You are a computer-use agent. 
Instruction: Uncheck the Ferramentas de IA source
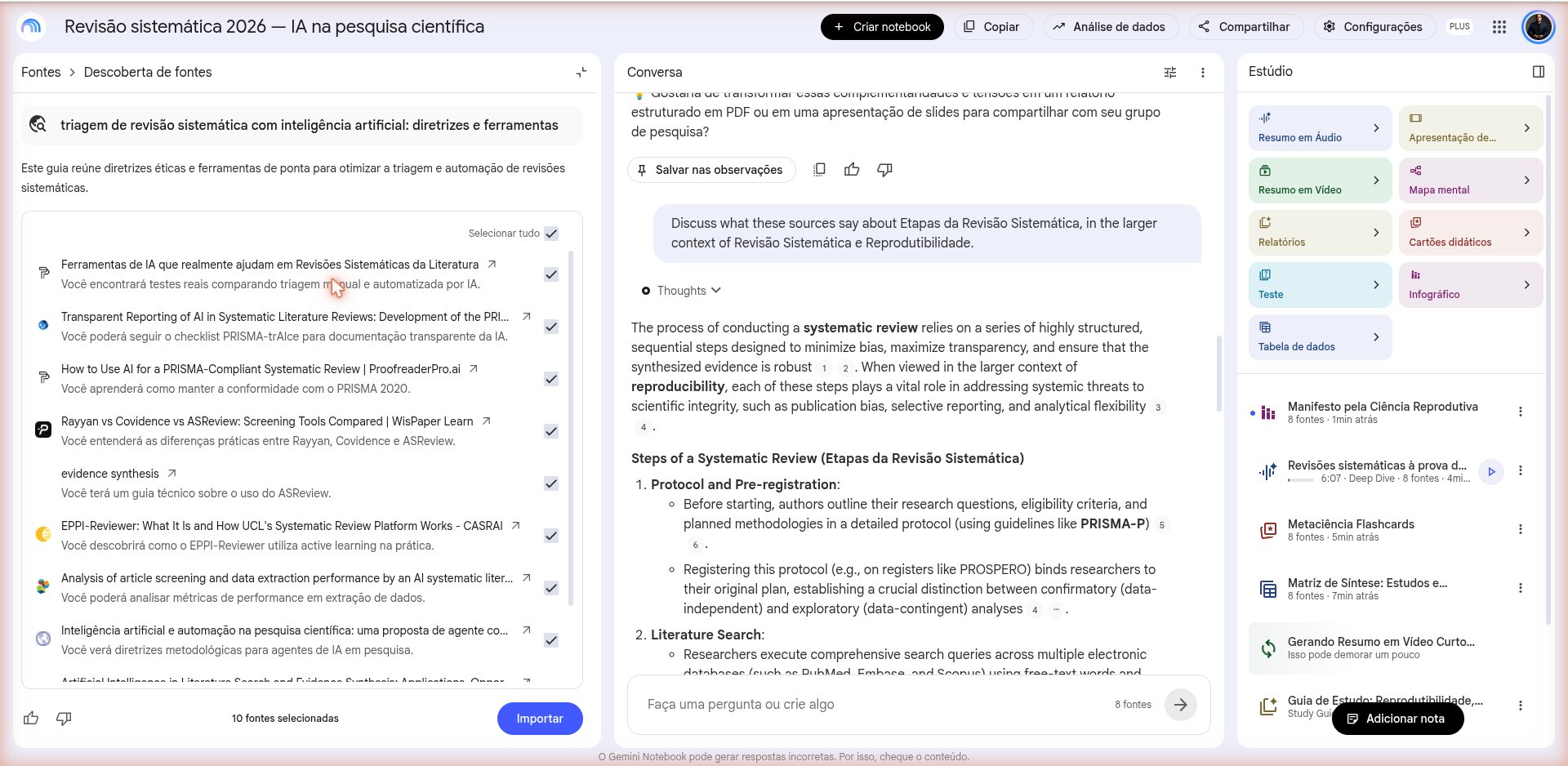(x=551, y=274)
